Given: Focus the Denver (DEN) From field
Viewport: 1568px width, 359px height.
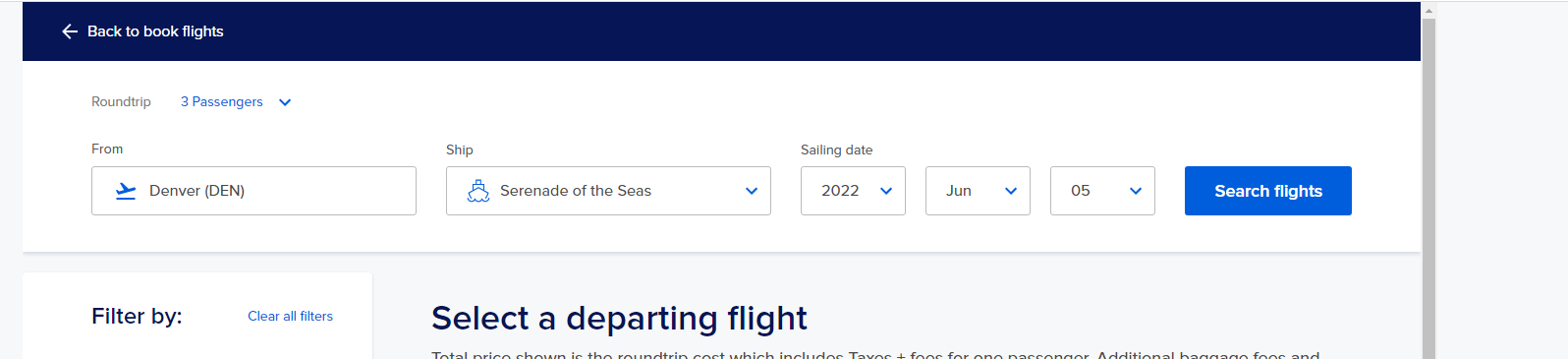Looking at the screenshot, I should tap(253, 191).
